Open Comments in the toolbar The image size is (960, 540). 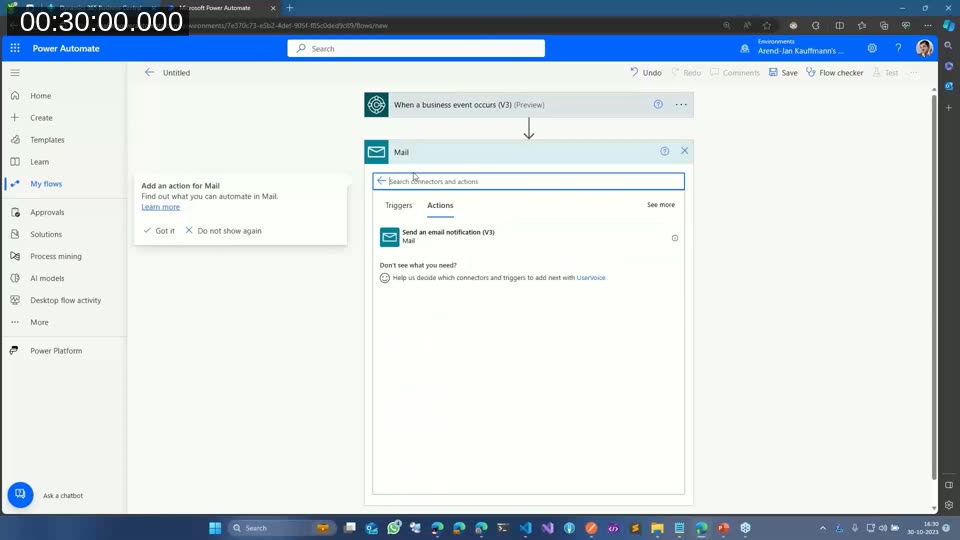(735, 72)
